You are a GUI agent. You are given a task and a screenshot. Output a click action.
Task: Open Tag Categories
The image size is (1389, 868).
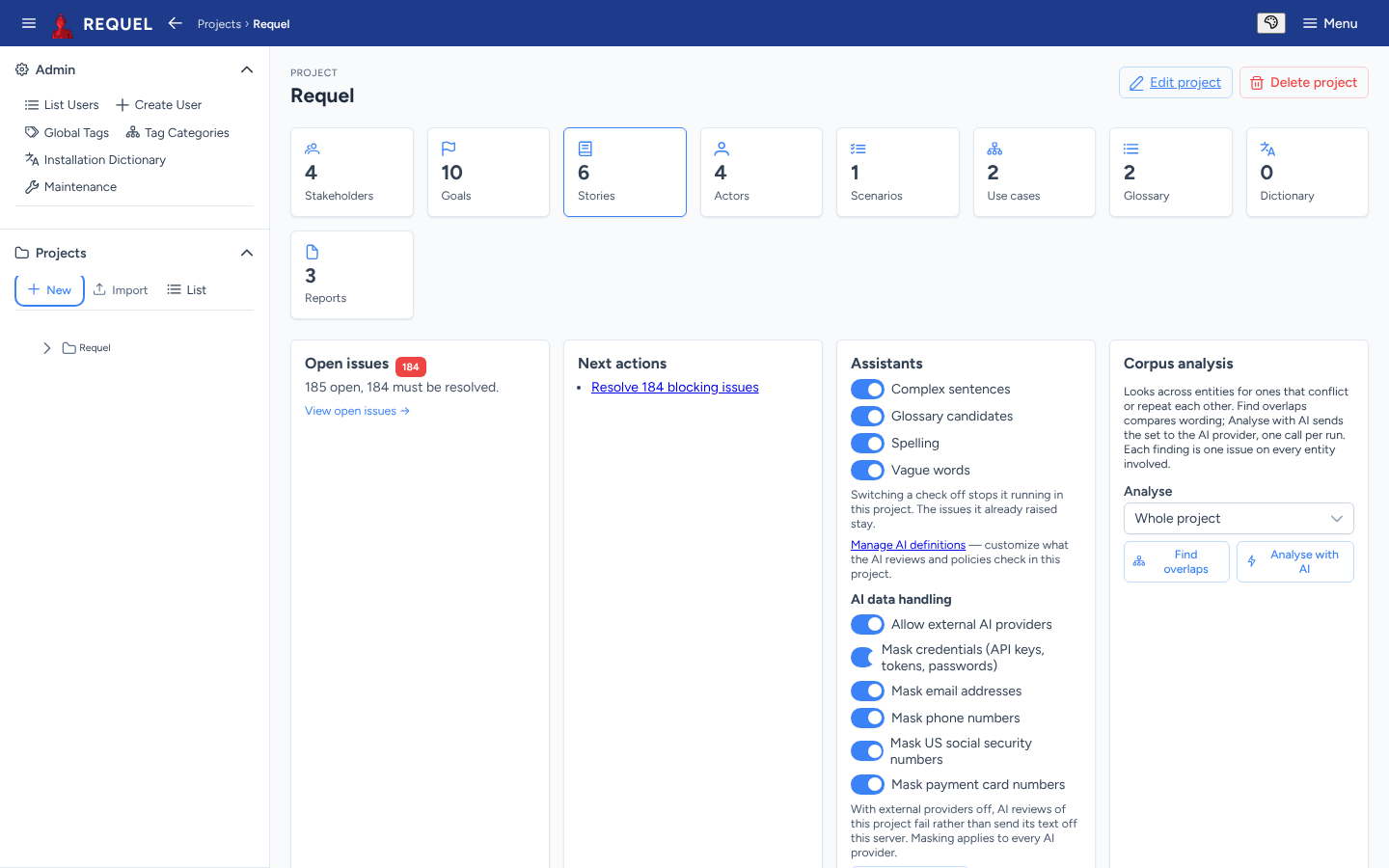tap(177, 133)
